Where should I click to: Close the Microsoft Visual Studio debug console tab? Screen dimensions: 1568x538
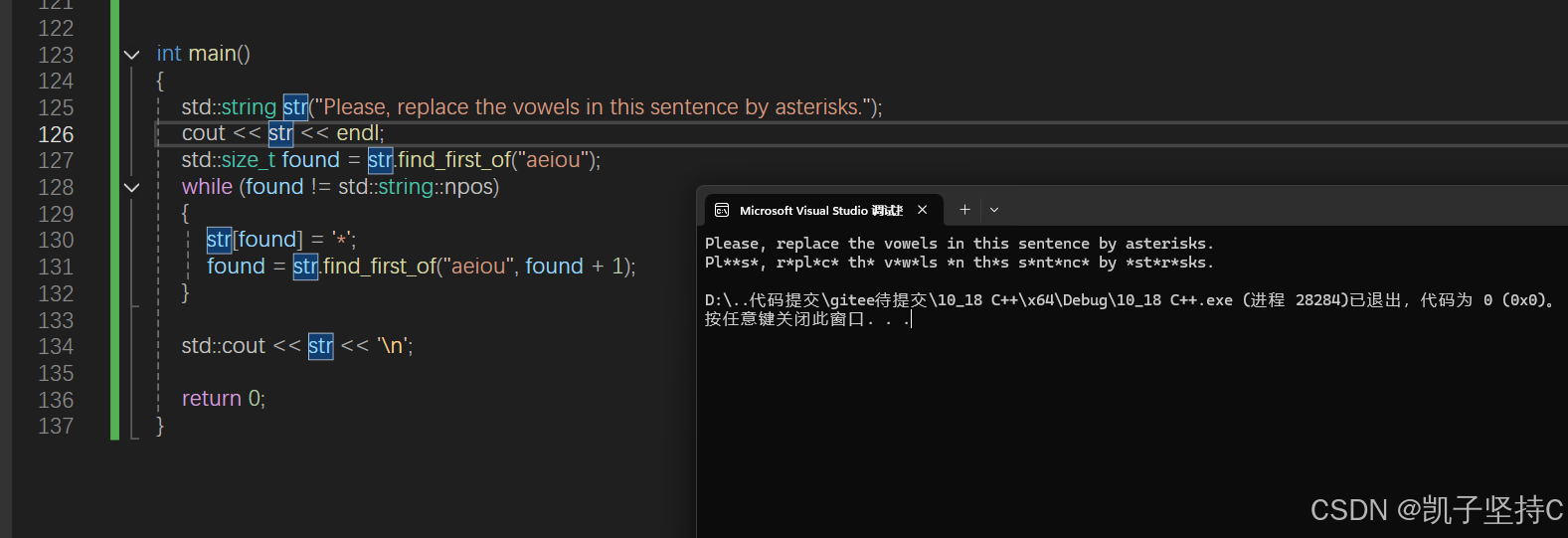(x=923, y=210)
